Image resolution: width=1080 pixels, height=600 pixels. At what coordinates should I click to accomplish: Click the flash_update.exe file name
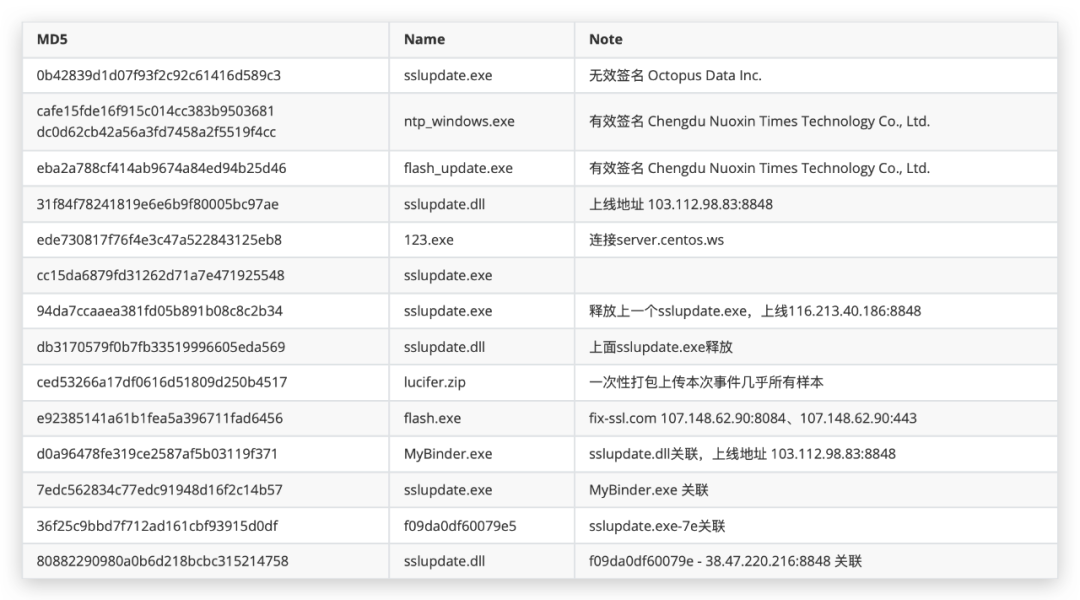point(458,168)
